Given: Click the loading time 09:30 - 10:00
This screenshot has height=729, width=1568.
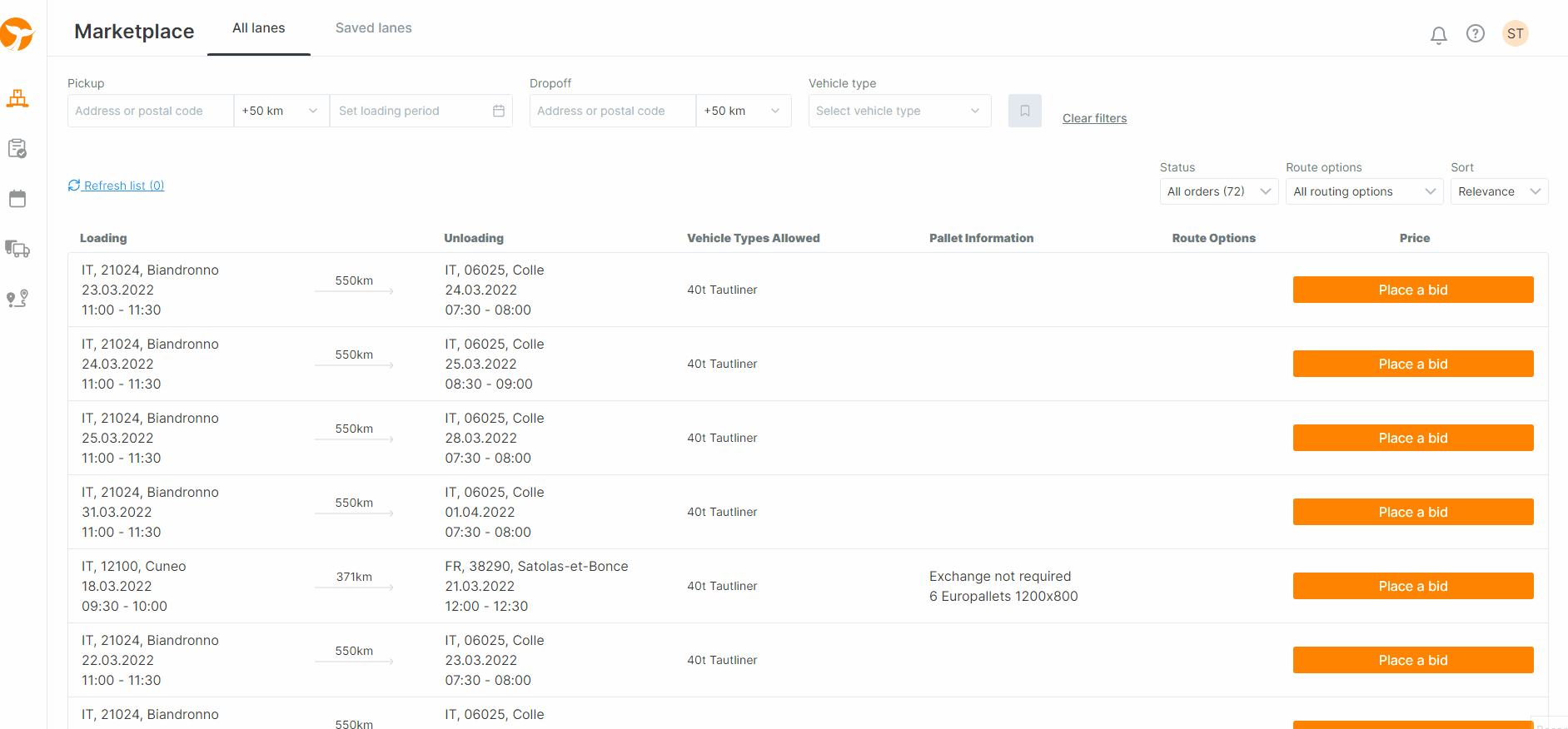Looking at the screenshot, I should [x=124, y=606].
